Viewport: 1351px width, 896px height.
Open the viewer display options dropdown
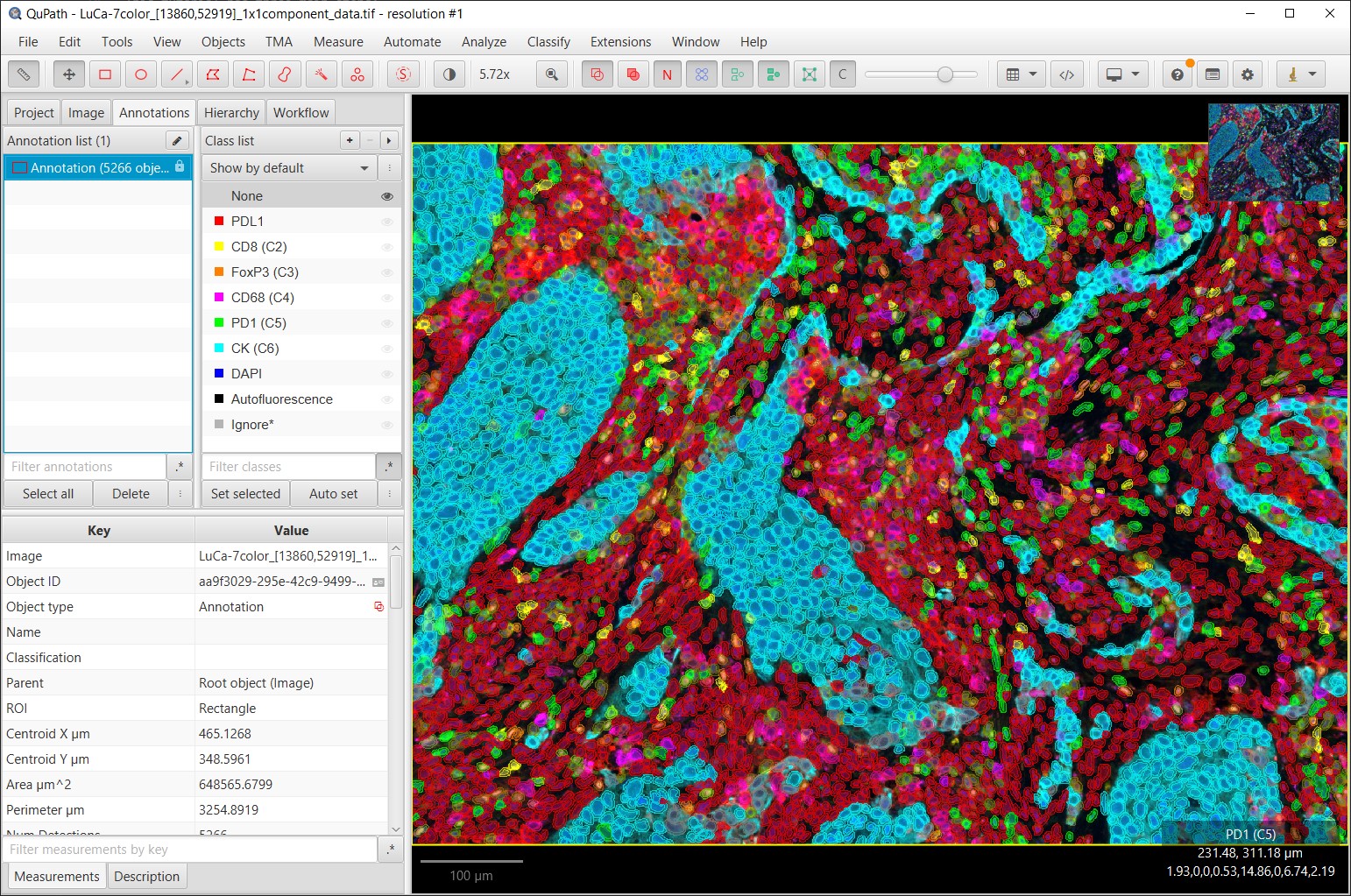(1122, 74)
